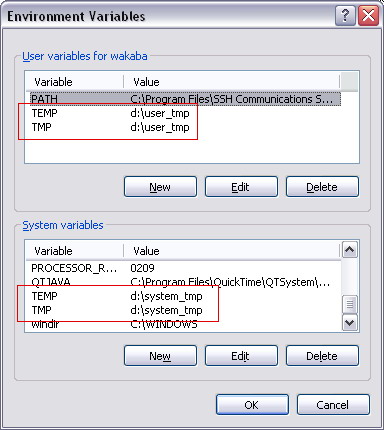Click the user variables Value column header
The height and width of the screenshot is (430, 384).
pyautogui.click(x=232, y=82)
